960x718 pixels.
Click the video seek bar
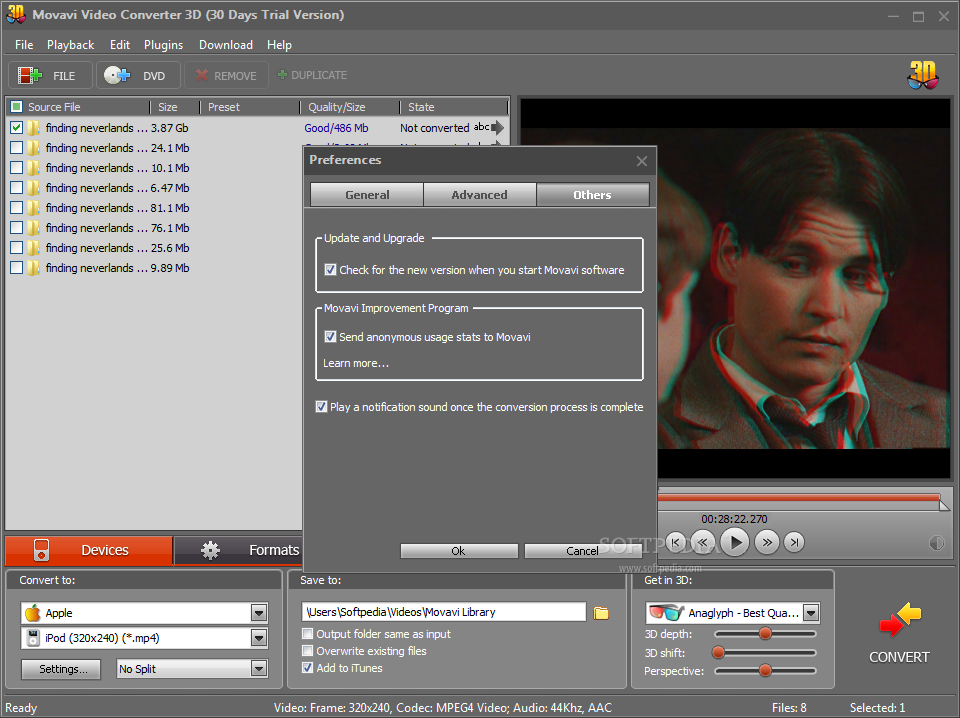click(799, 498)
